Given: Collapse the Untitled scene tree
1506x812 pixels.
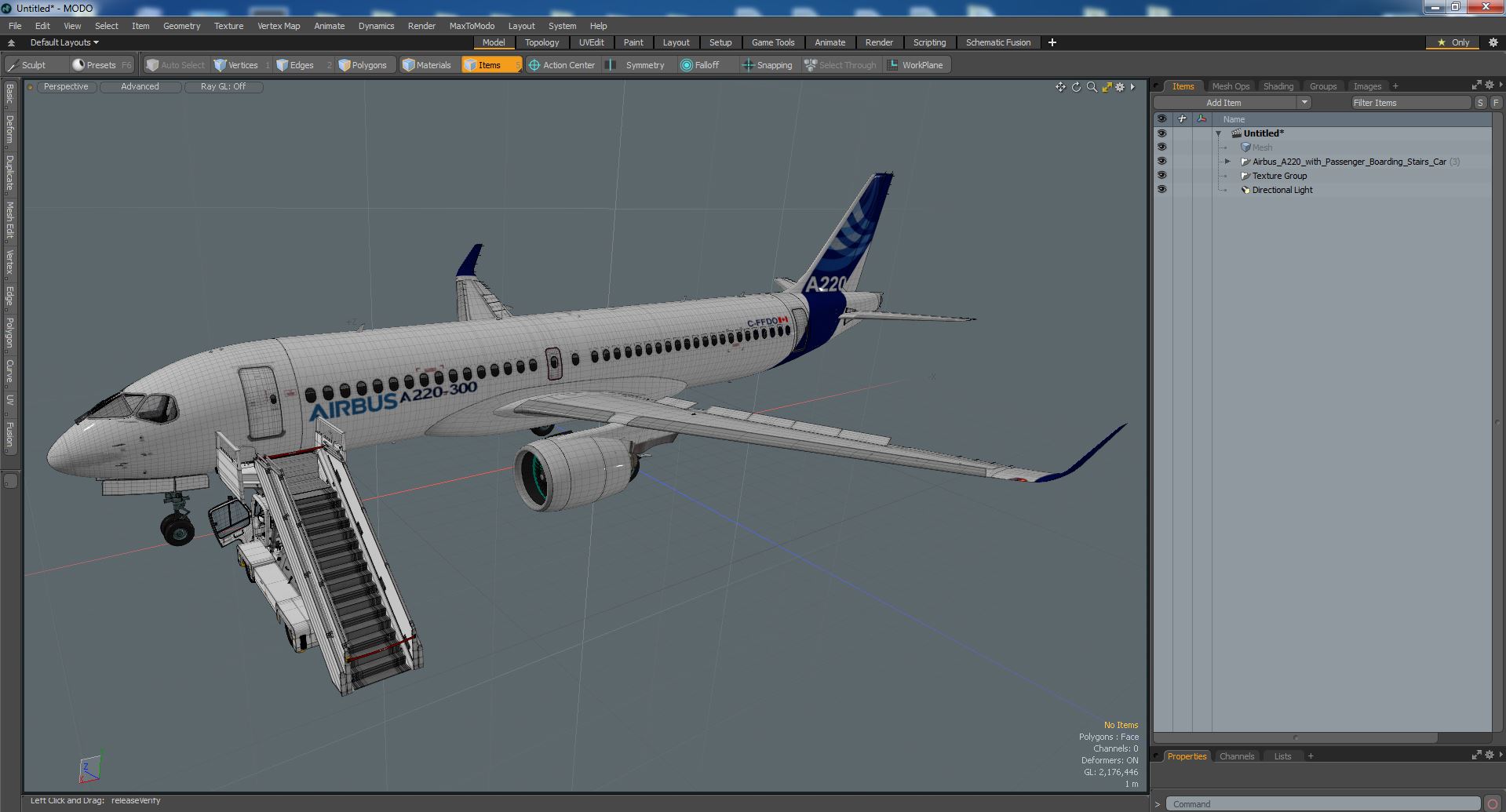Looking at the screenshot, I should click(1219, 133).
